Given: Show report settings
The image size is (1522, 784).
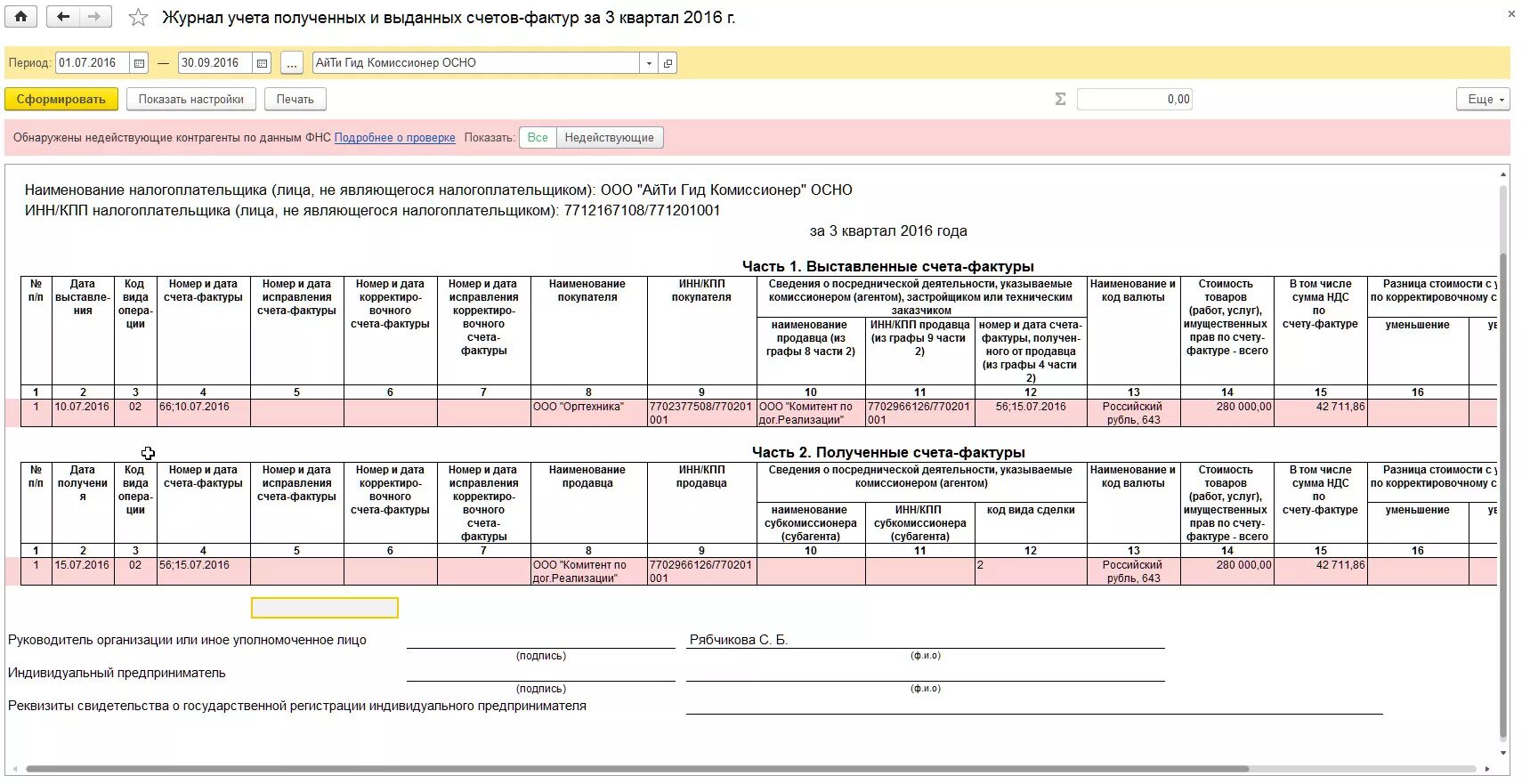Looking at the screenshot, I should [x=191, y=100].
